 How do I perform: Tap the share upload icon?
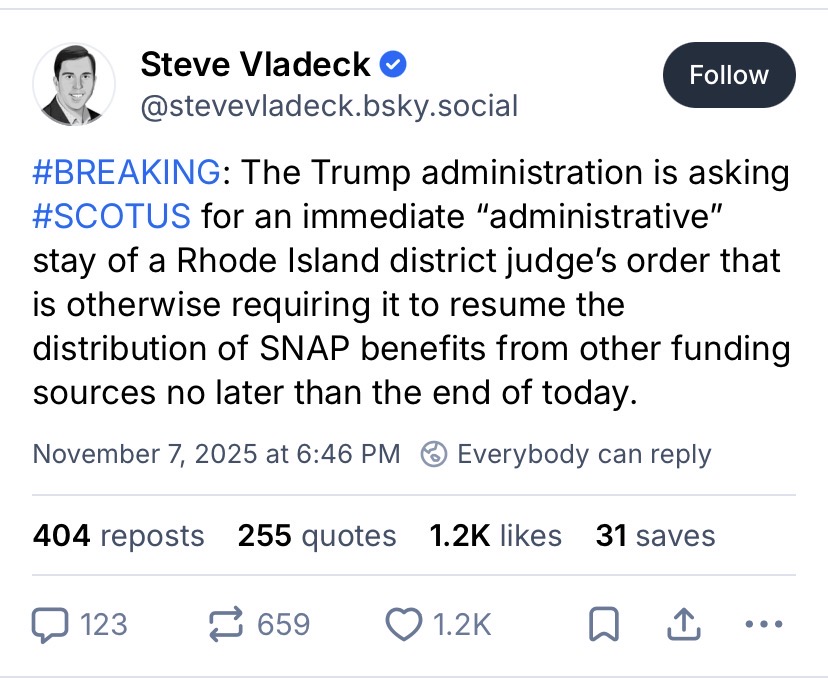tap(682, 625)
